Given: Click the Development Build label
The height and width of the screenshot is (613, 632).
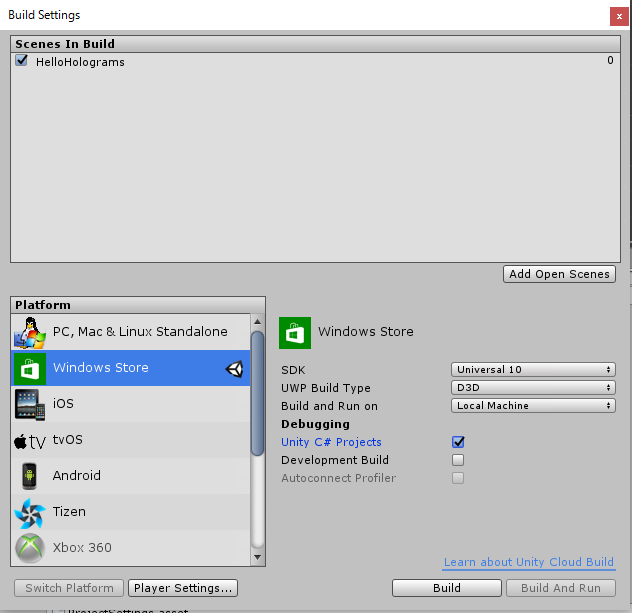Looking at the screenshot, I should point(335,460).
